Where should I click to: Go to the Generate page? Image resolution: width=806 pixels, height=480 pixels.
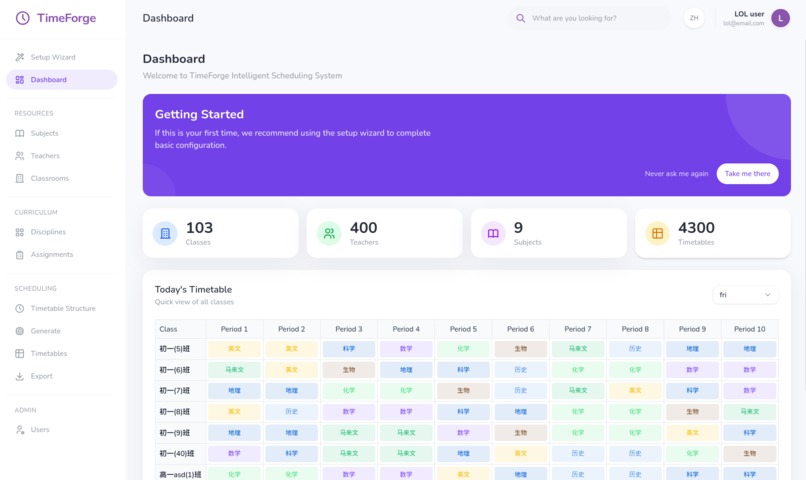pyautogui.click(x=62, y=331)
